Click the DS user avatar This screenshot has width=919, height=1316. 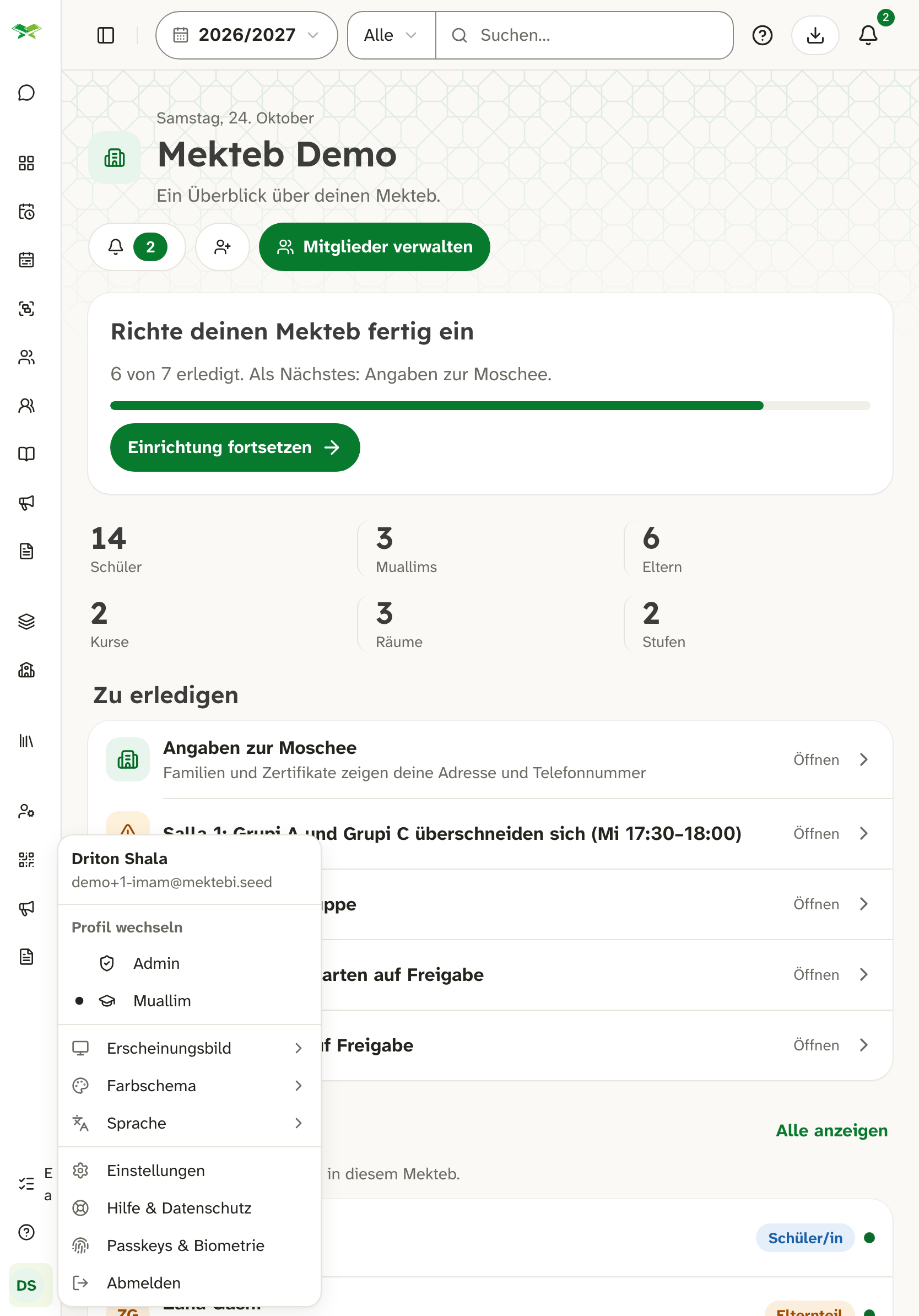(26, 1285)
